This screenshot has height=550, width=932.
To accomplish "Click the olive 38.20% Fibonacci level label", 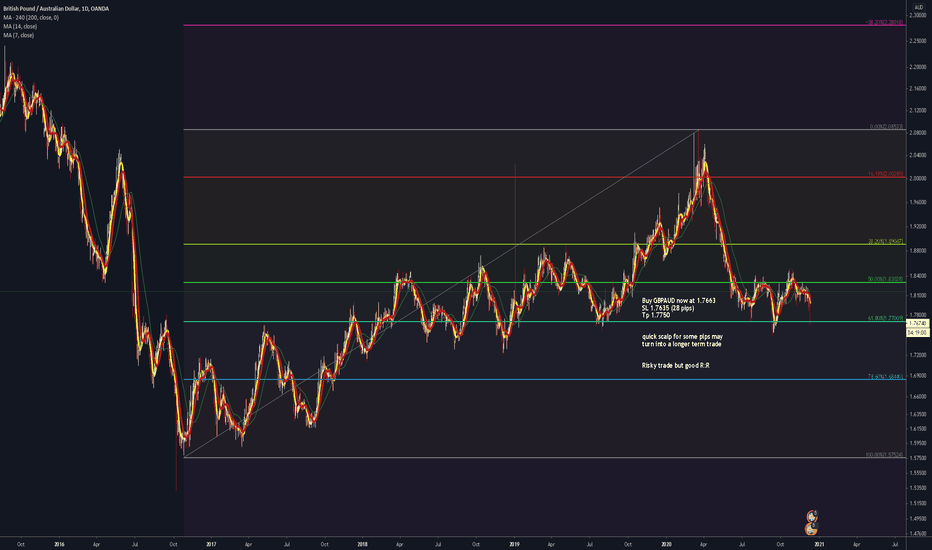I will click(x=886, y=241).
